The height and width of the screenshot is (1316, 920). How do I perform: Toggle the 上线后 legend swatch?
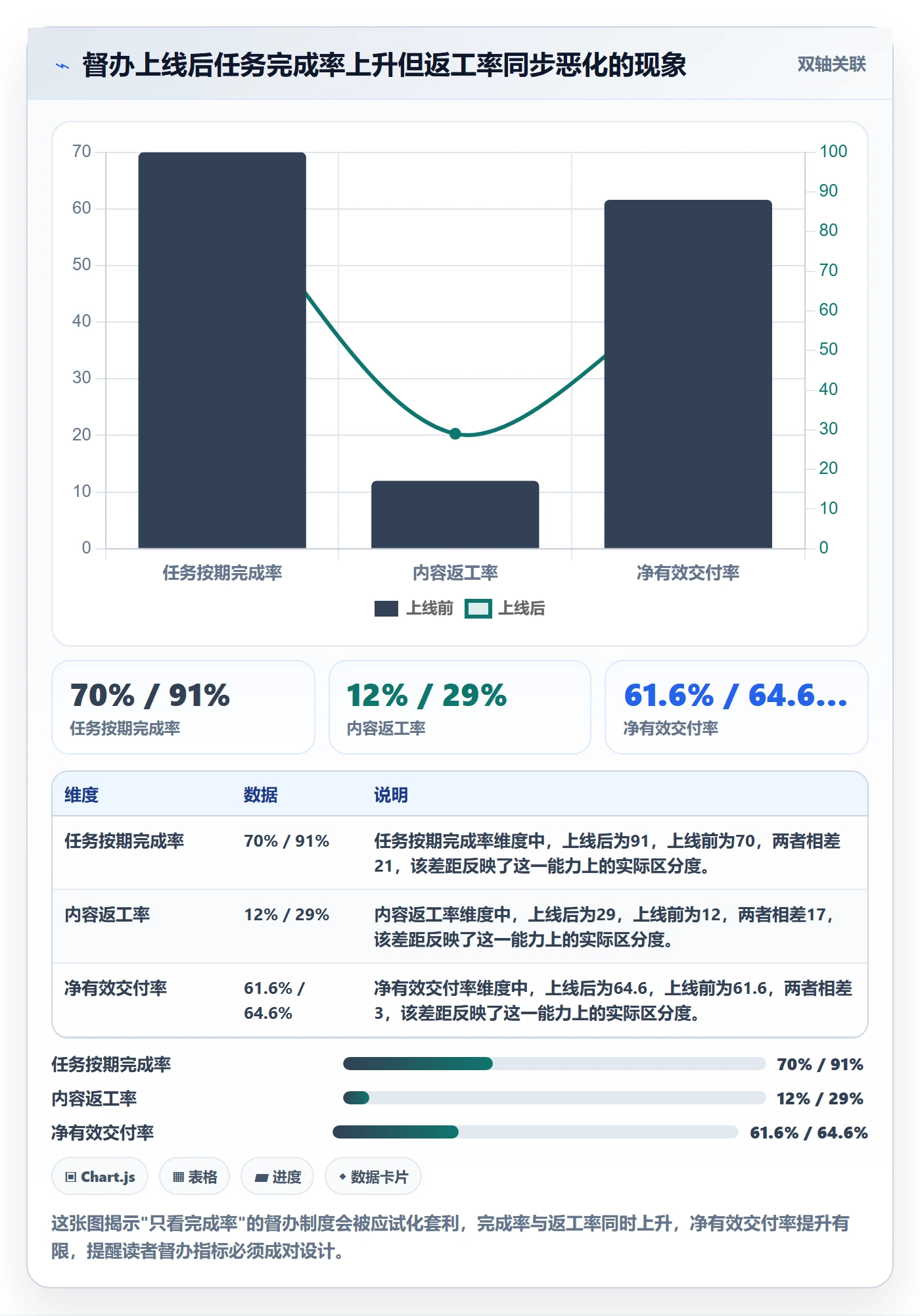[x=478, y=609]
